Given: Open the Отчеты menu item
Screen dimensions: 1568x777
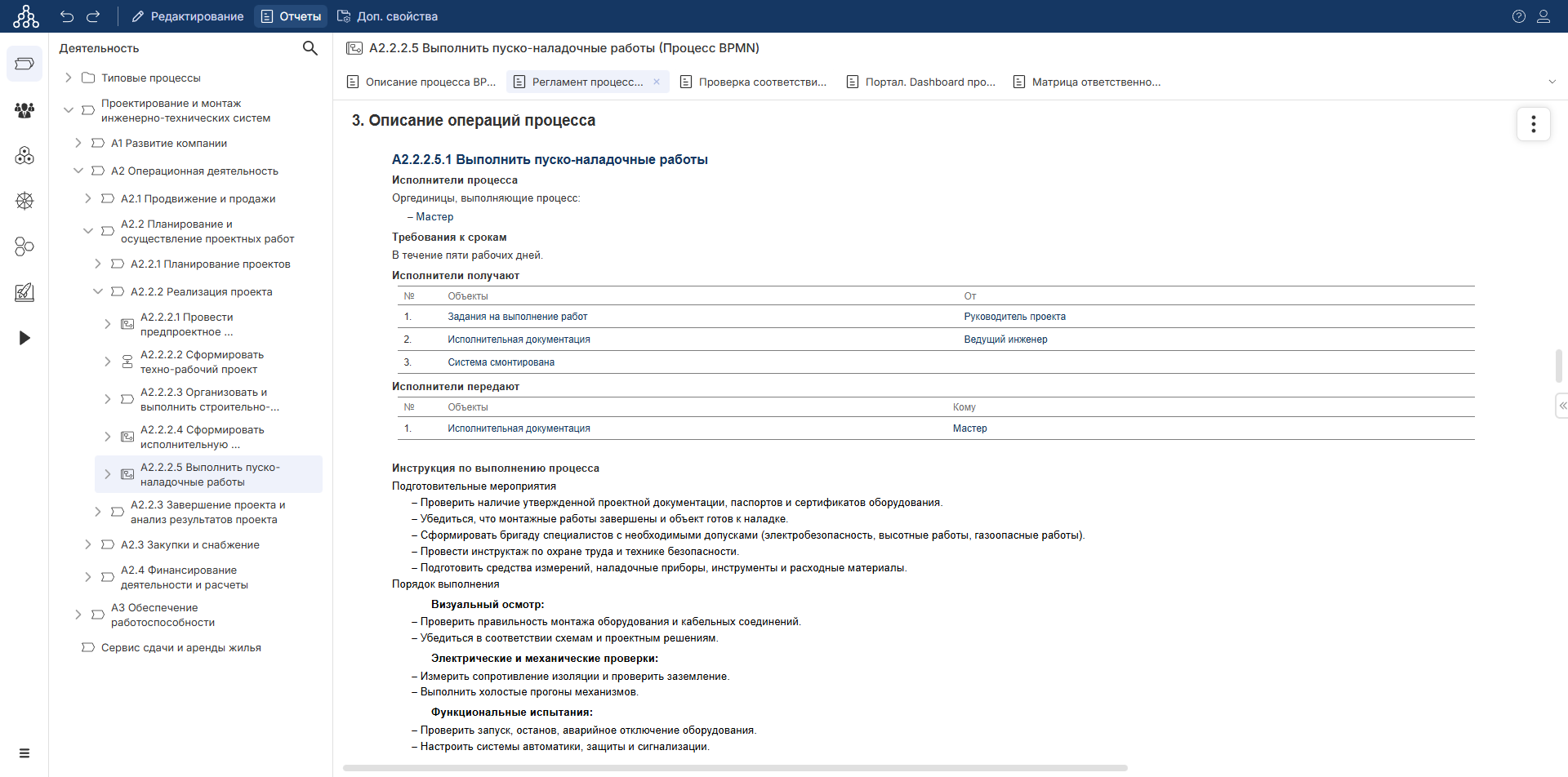Looking at the screenshot, I should tap(291, 16).
